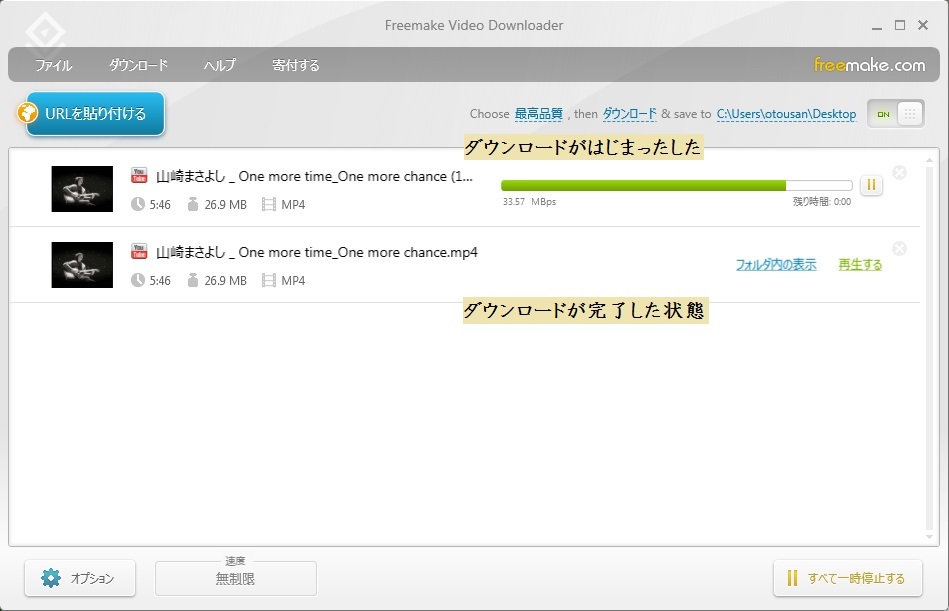Viewport: 949px width, 611px height.
Task: Click the film format icon of downloading item
Action: (x=269, y=204)
